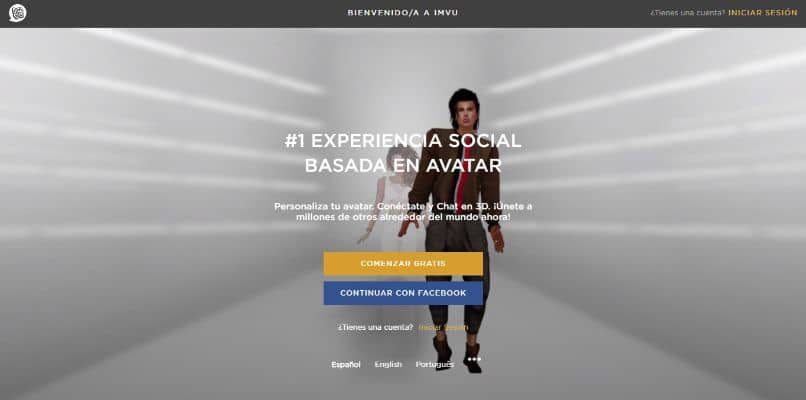This screenshot has width=806, height=400.
Task: Choose CONTINUAR CON FACEBOOK
Action: [x=403, y=293]
